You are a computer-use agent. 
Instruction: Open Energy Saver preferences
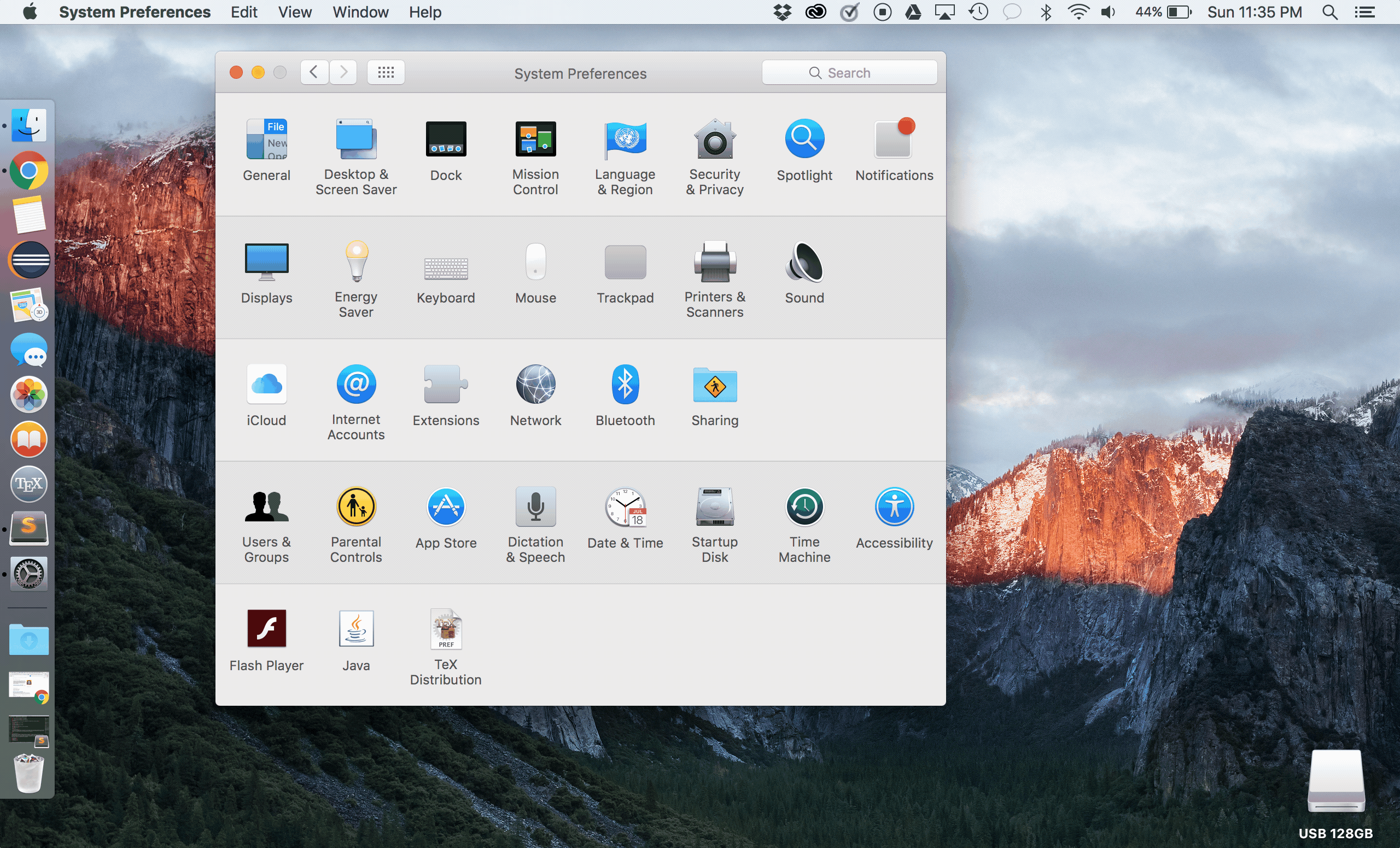(x=355, y=280)
